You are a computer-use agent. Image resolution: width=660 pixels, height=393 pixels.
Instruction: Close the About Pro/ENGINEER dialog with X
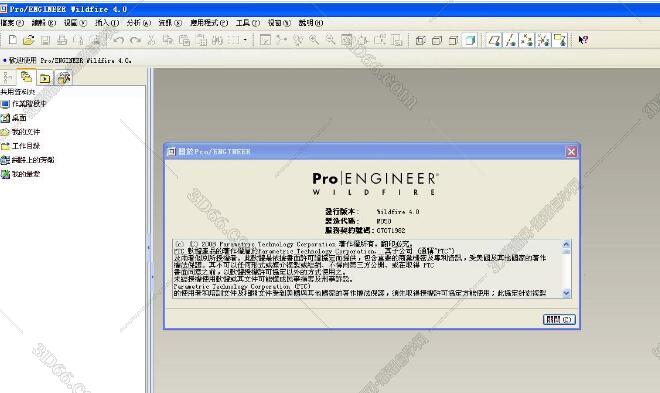[x=571, y=151]
